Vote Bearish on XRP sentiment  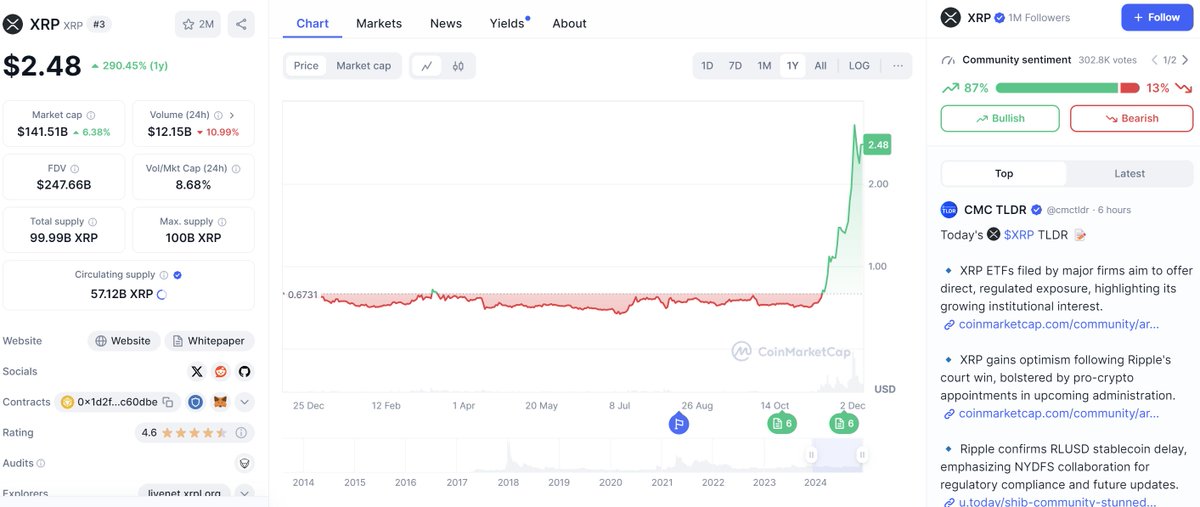[1131, 118]
